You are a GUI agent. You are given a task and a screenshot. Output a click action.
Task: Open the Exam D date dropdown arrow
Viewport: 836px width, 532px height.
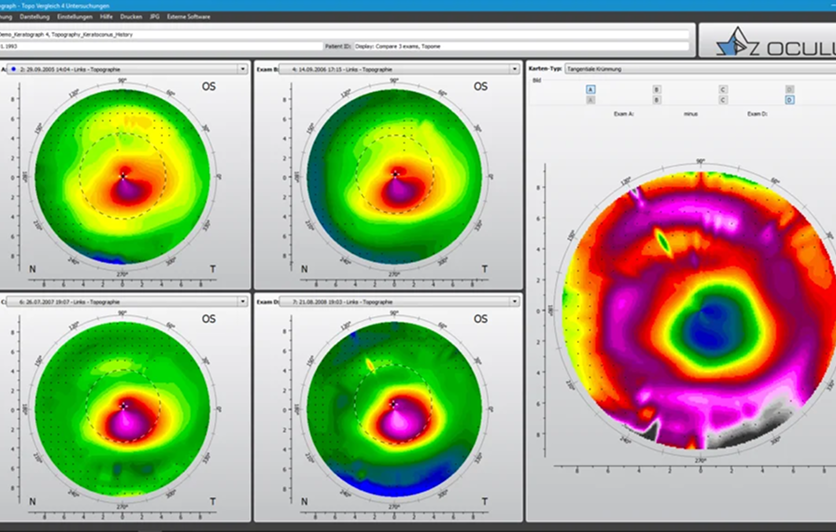(515, 302)
